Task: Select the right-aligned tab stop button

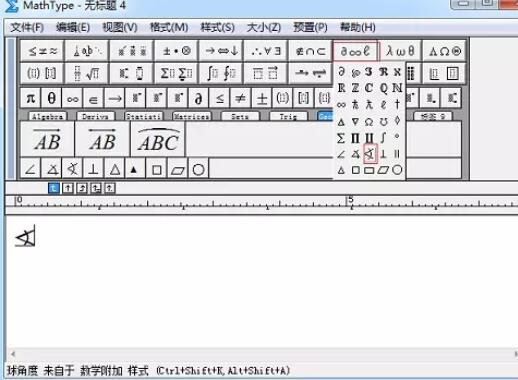Action: pos(82,189)
